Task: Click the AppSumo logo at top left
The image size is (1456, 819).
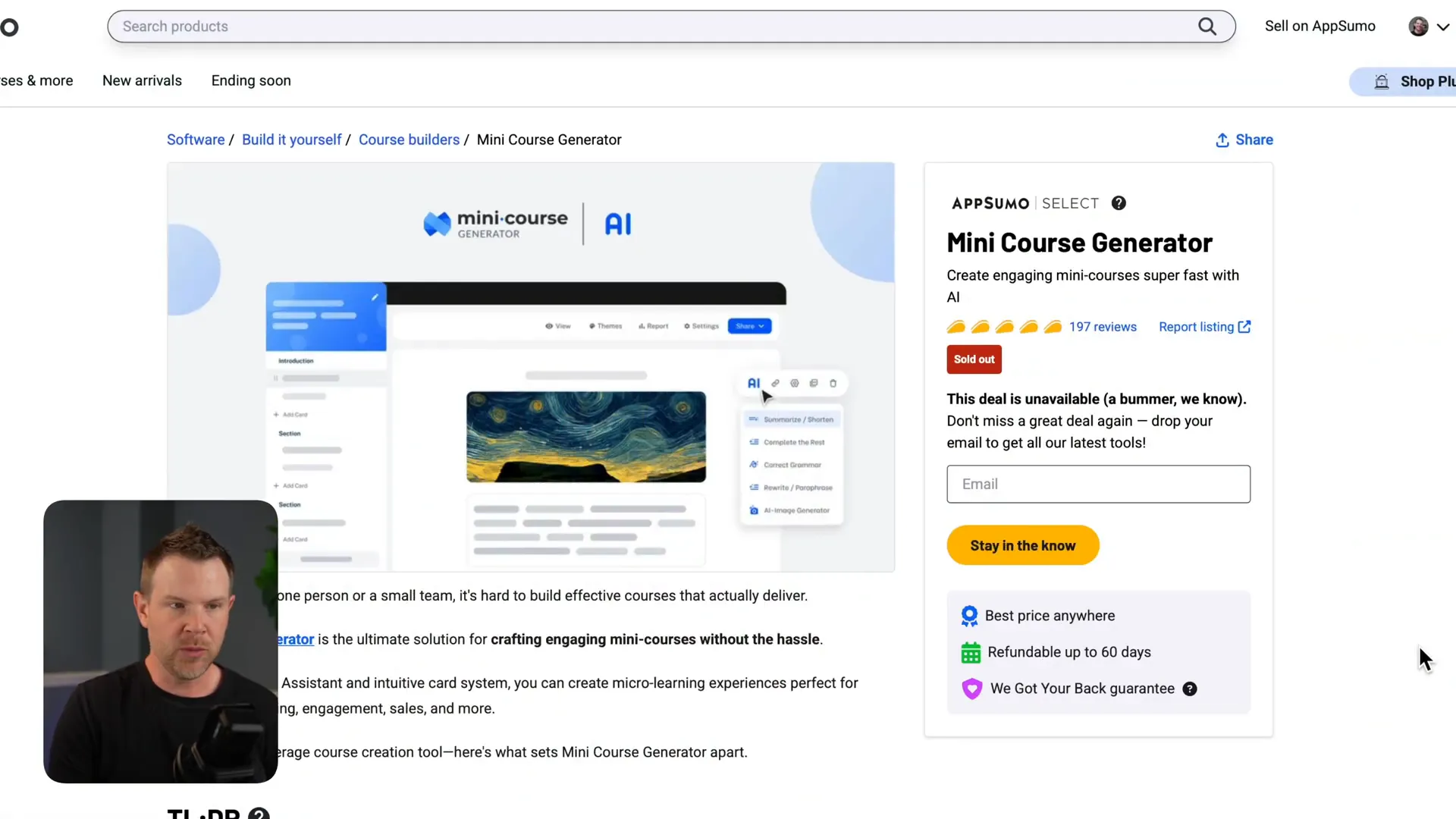Action: 9,28
